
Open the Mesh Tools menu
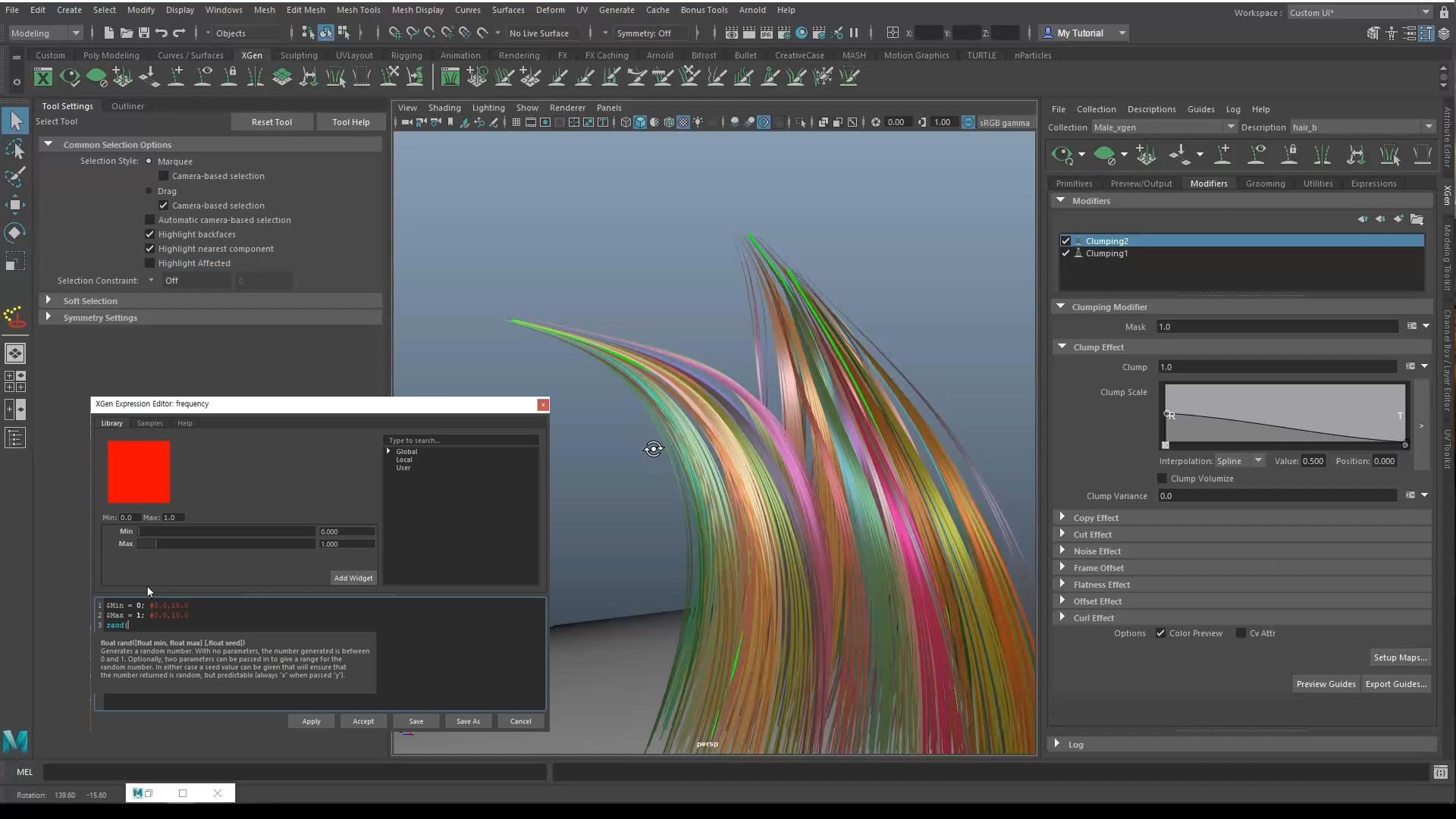(x=358, y=10)
